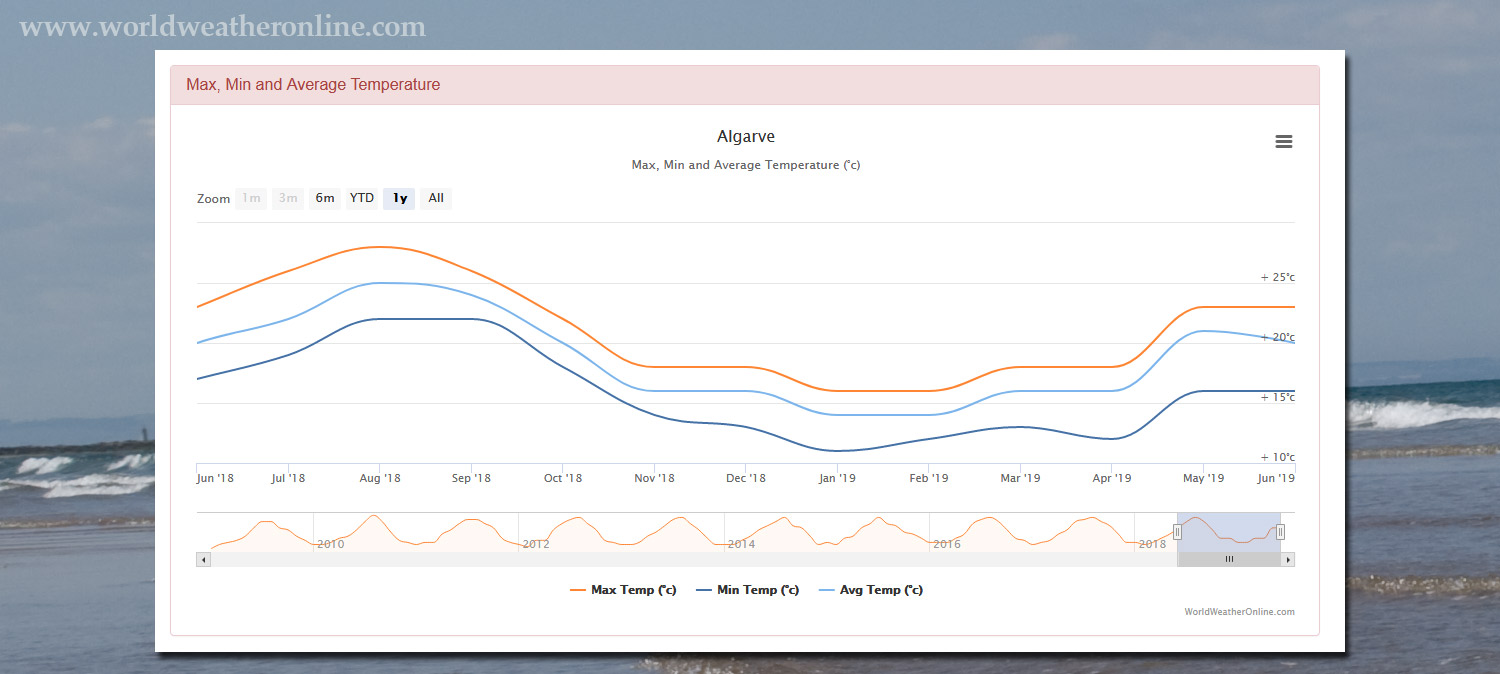Click the navigator scrollbar right arrow

click(1288, 560)
